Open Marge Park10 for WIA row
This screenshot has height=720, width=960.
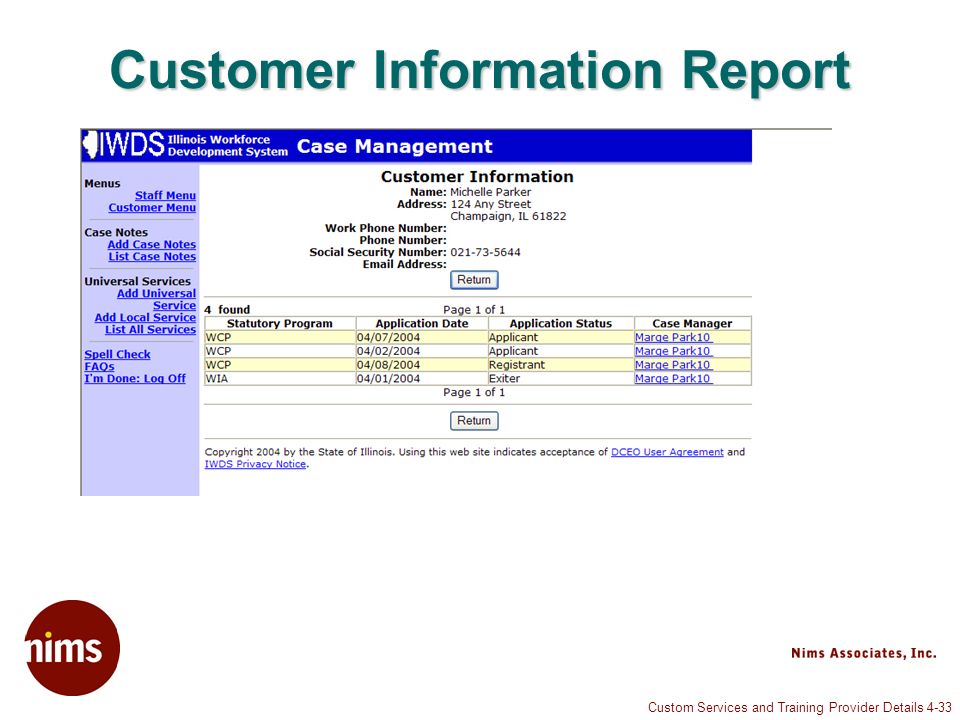click(x=673, y=378)
